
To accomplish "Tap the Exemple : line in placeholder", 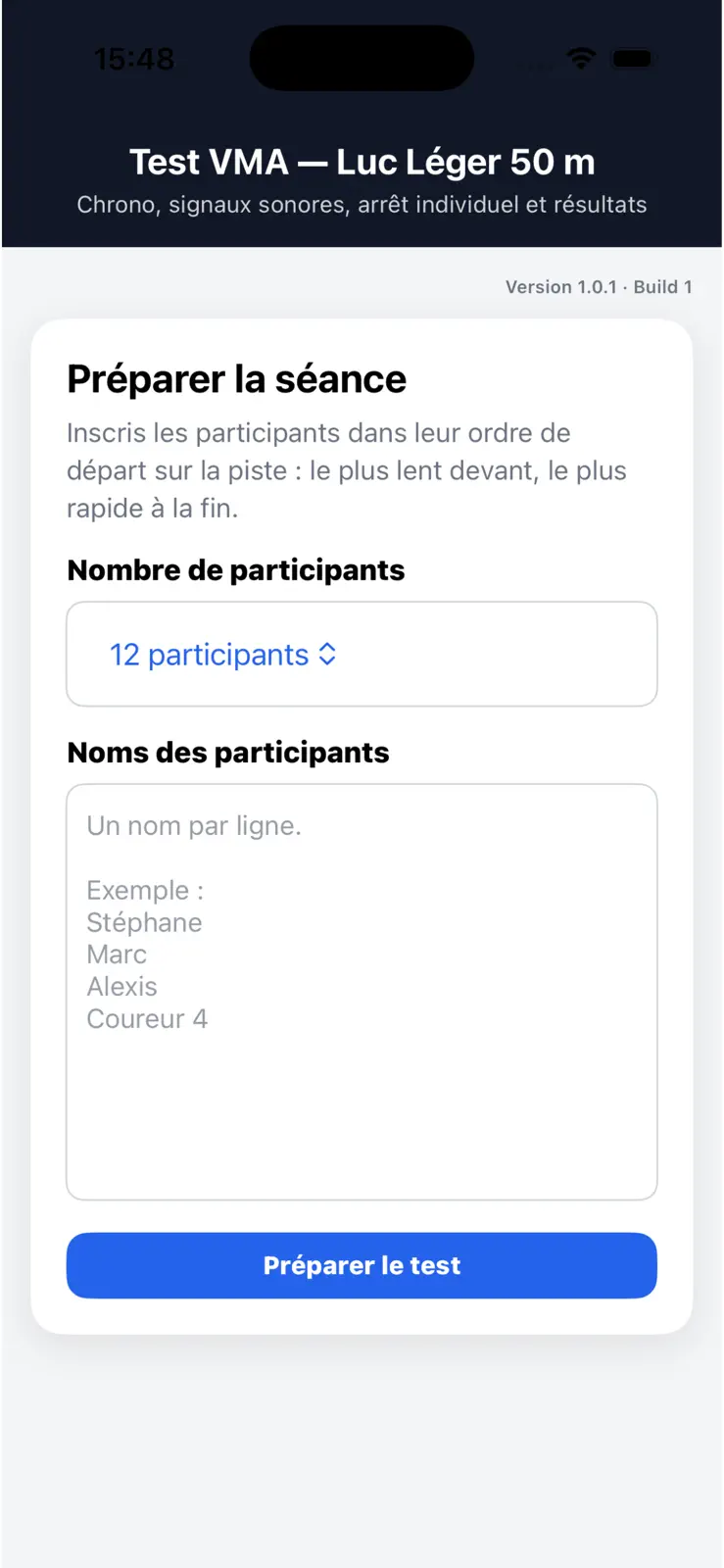I will click(x=145, y=890).
